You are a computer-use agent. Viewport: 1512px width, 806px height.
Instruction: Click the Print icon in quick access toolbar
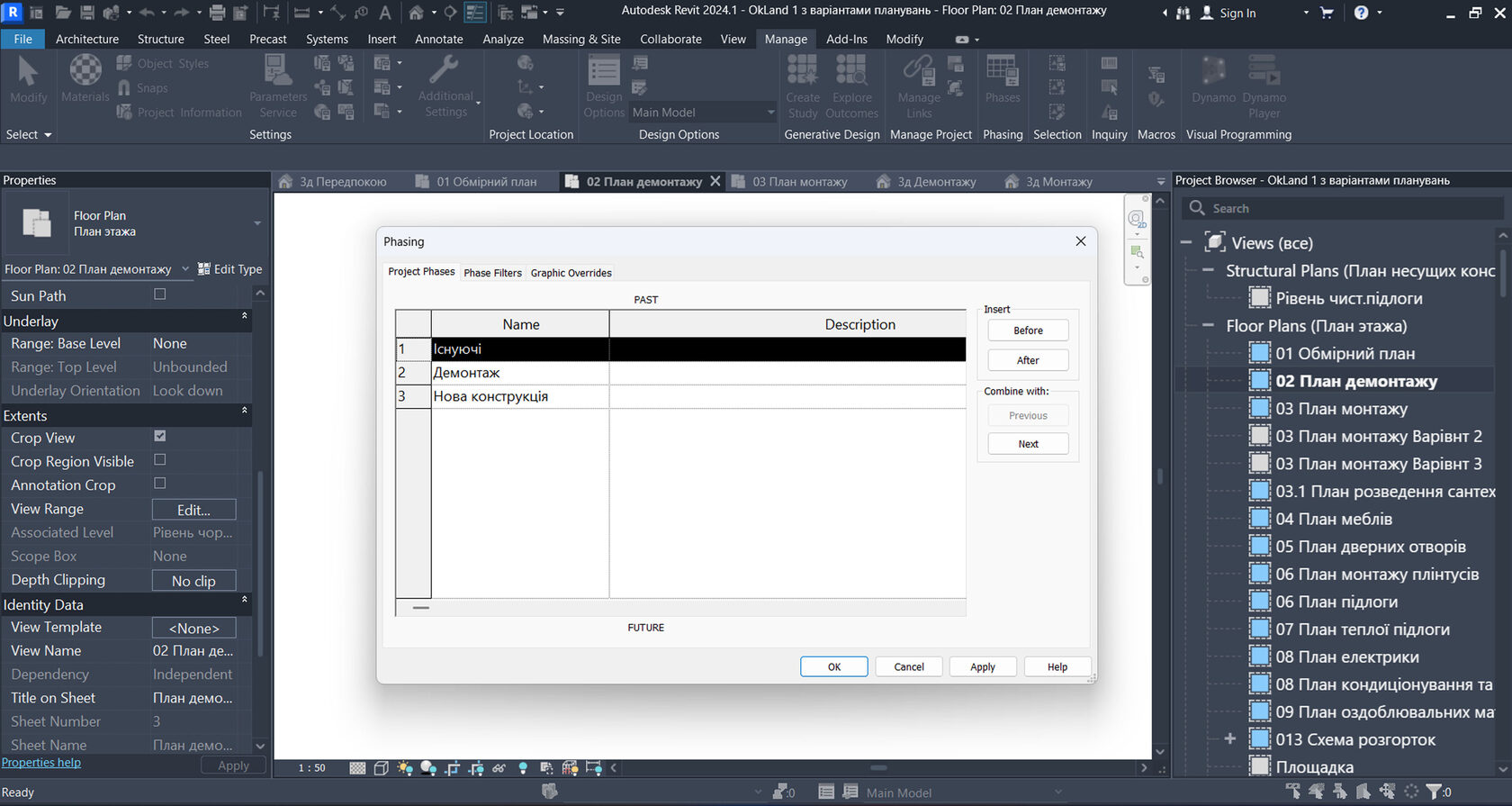[217, 13]
